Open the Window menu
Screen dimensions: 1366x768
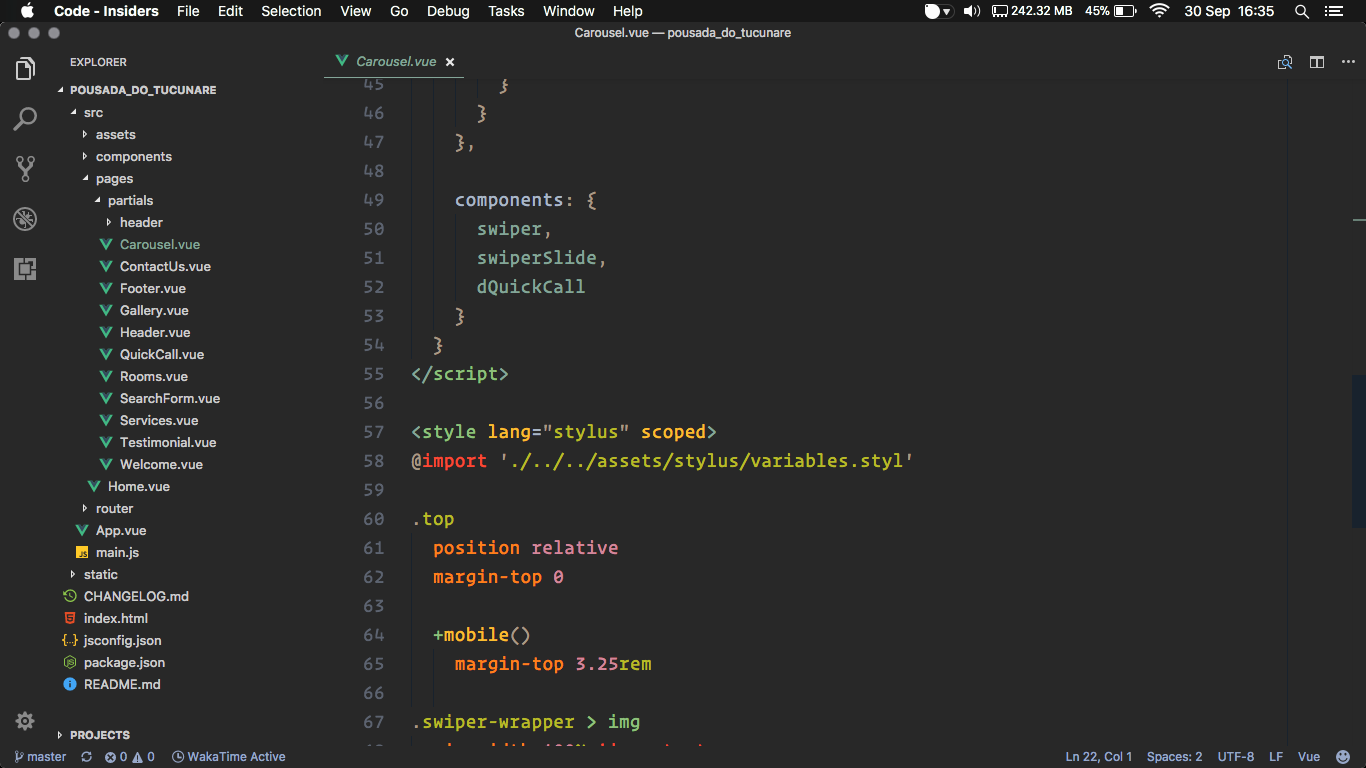(569, 11)
